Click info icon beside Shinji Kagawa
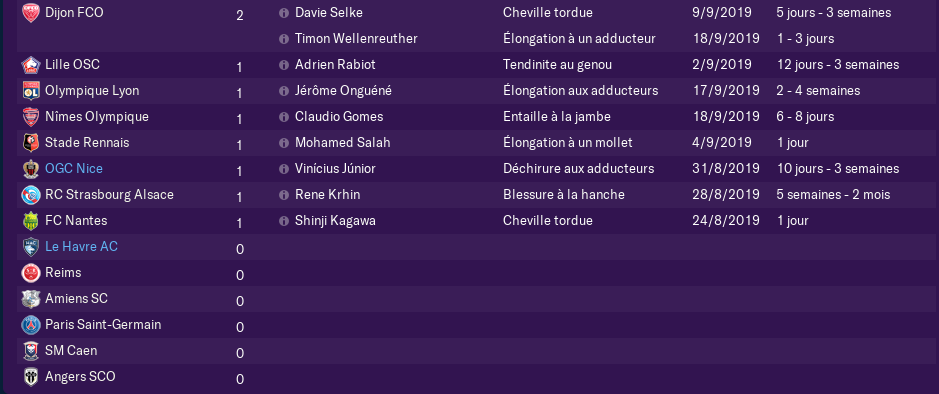 click(x=284, y=221)
